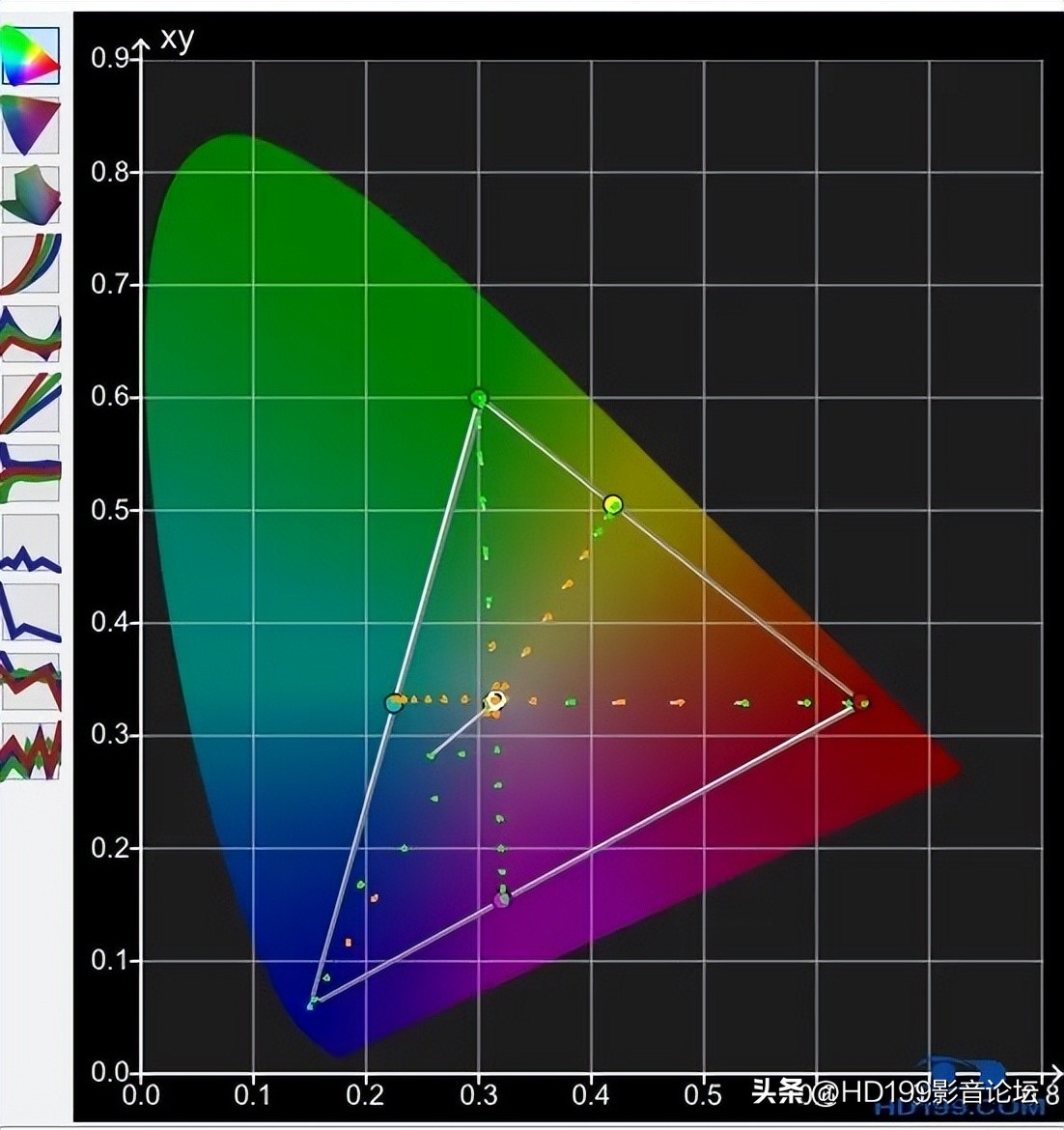Open the bottom multi-color zigzag chart icon

[x=31, y=750]
